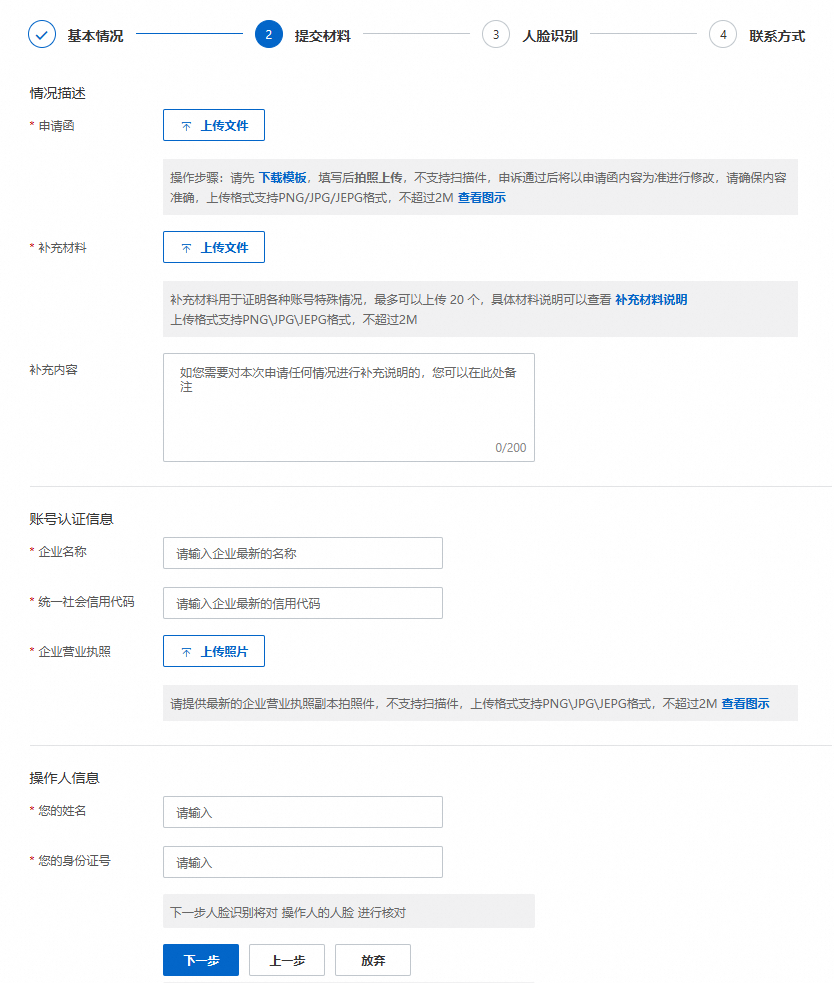Click the 统一社会信用代码 input field
Image resolution: width=834 pixels, height=983 pixels.
click(303, 603)
